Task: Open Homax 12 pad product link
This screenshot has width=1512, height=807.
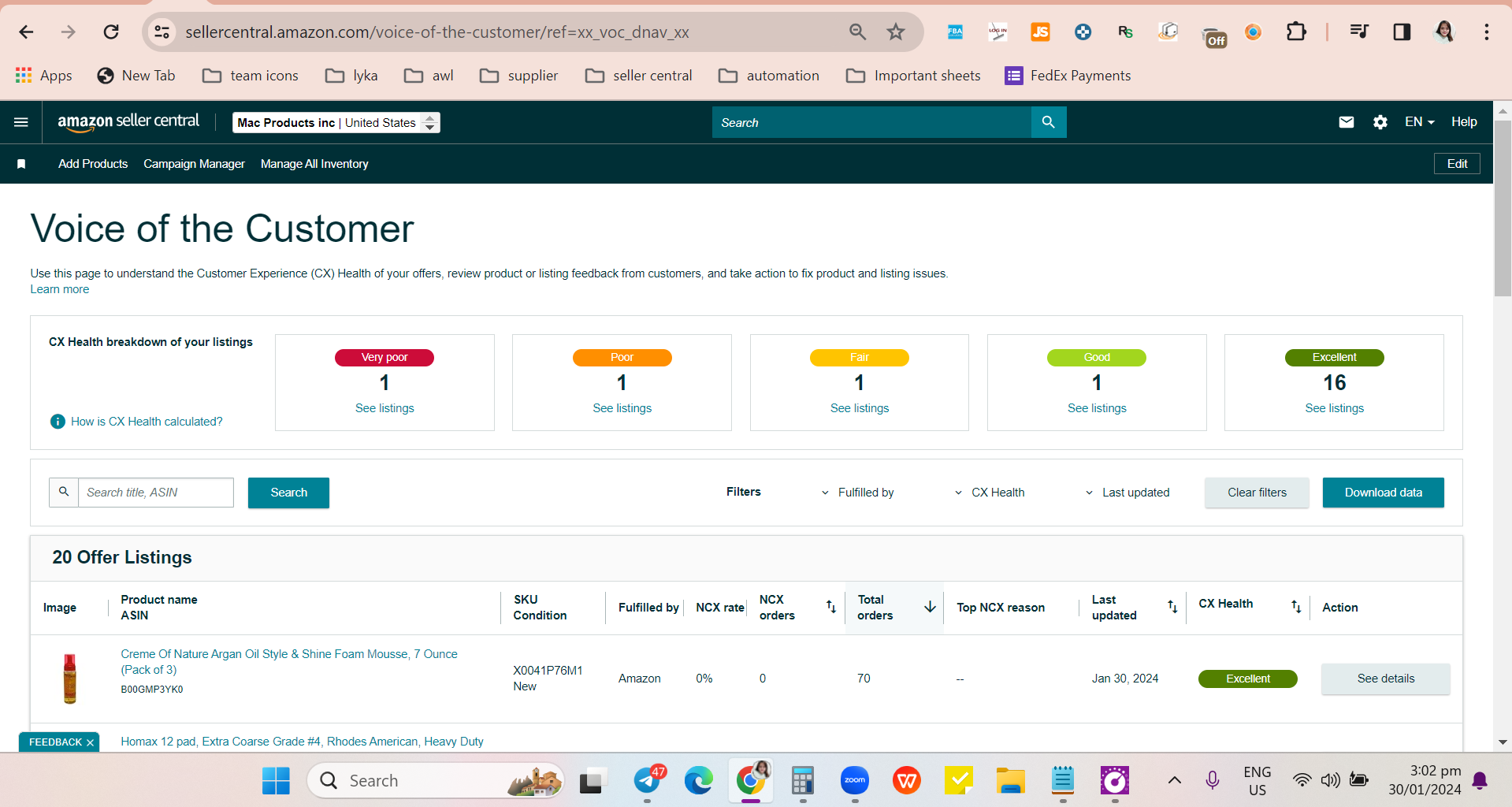Action: coord(303,742)
